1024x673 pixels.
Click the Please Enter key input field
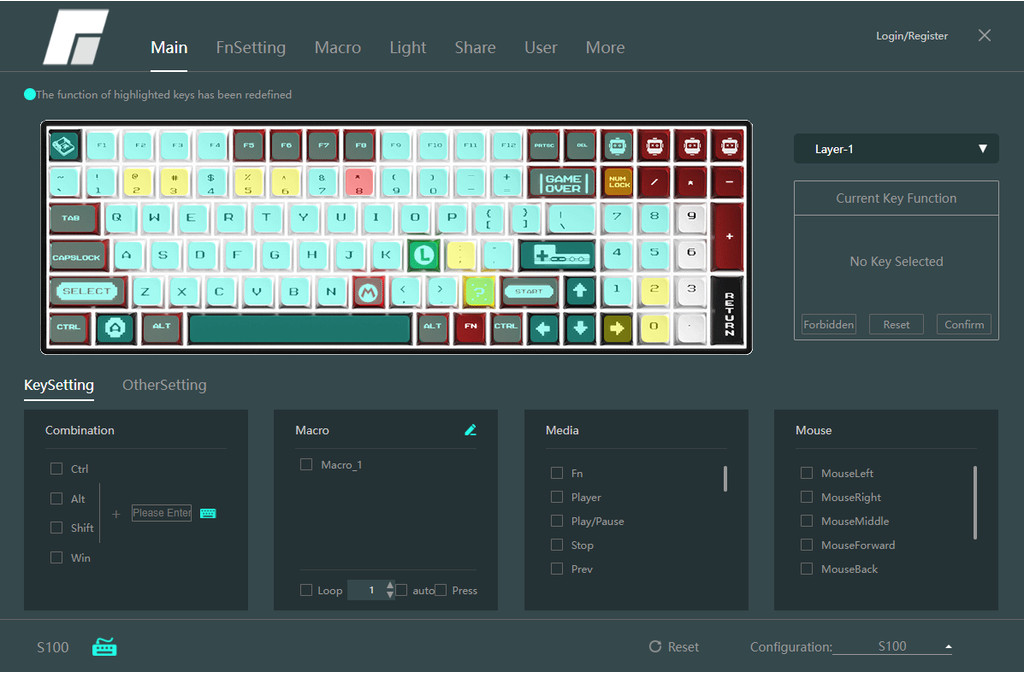click(x=161, y=513)
